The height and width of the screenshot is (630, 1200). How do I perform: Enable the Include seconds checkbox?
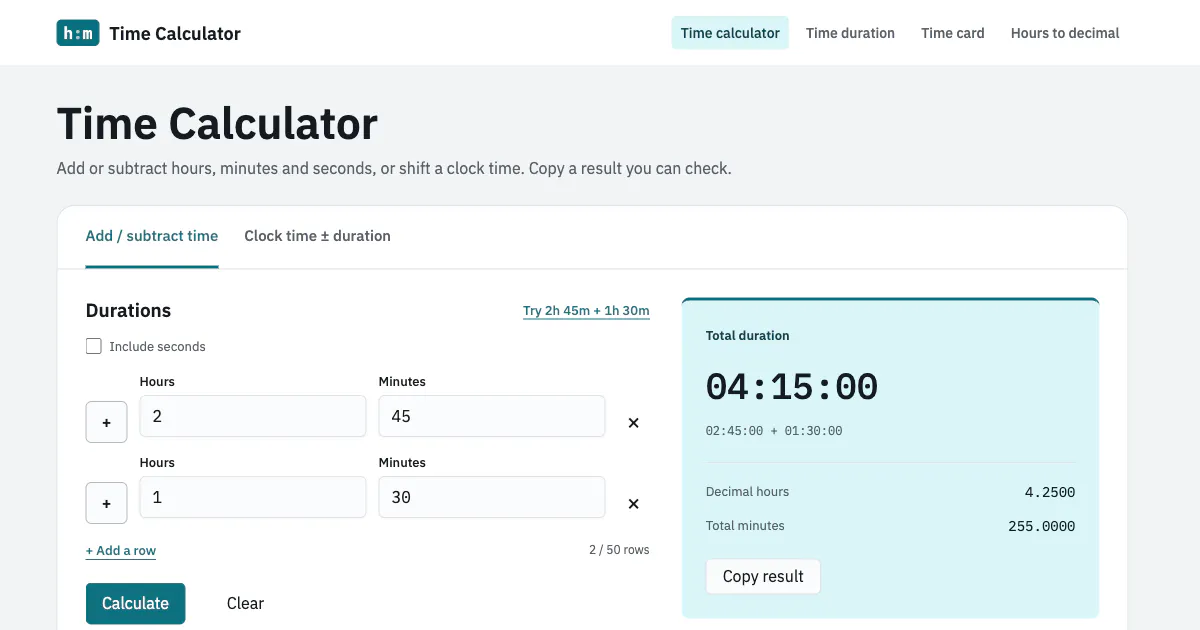[94, 346]
